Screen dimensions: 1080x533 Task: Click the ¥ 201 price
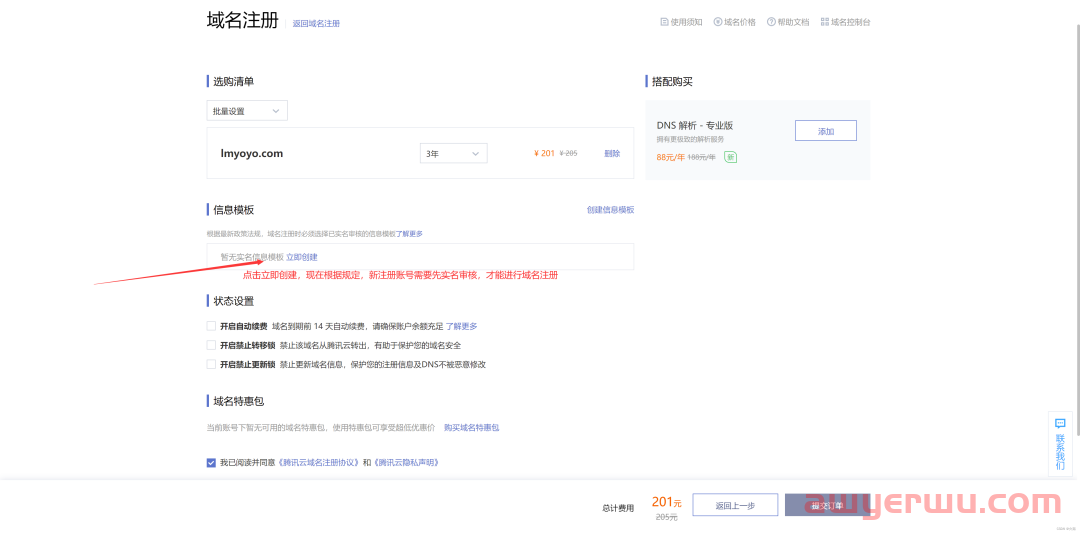coord(544,154)
